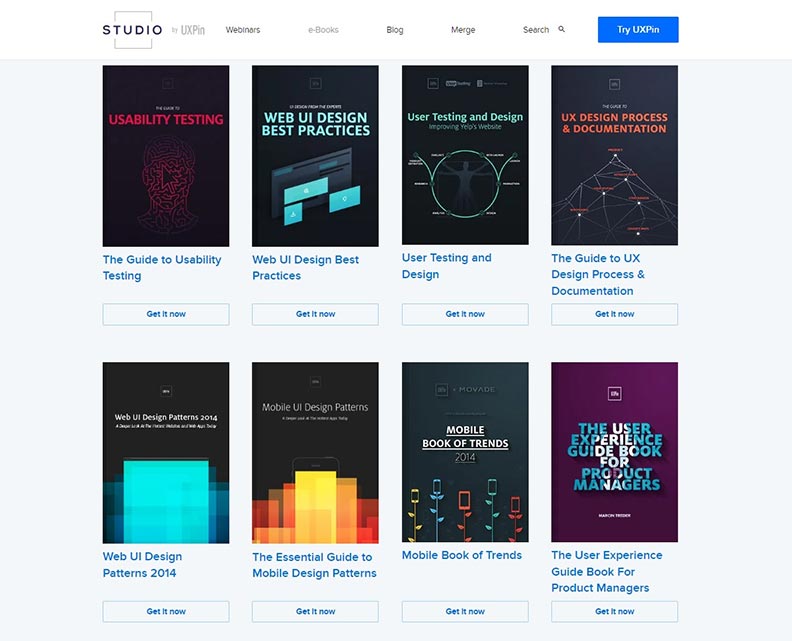Open The Essential Guide to Mobile Design Patterns link
Screen dimensions: 792x641
click(314, 565)
